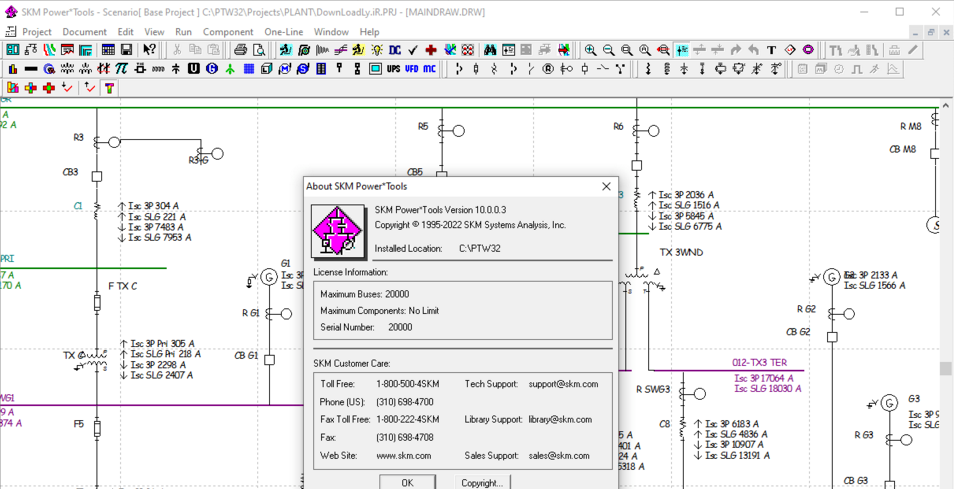Select the MC motor controller icon
Viewport: 954px width, 489px height.
(x=430, y=69)
